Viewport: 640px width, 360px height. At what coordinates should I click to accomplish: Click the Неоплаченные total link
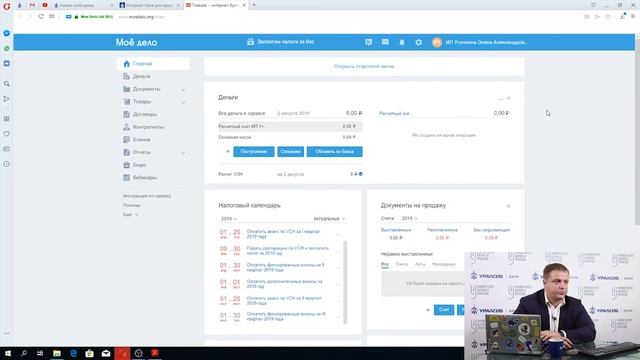pyautogui.click(x=442, y=230)
